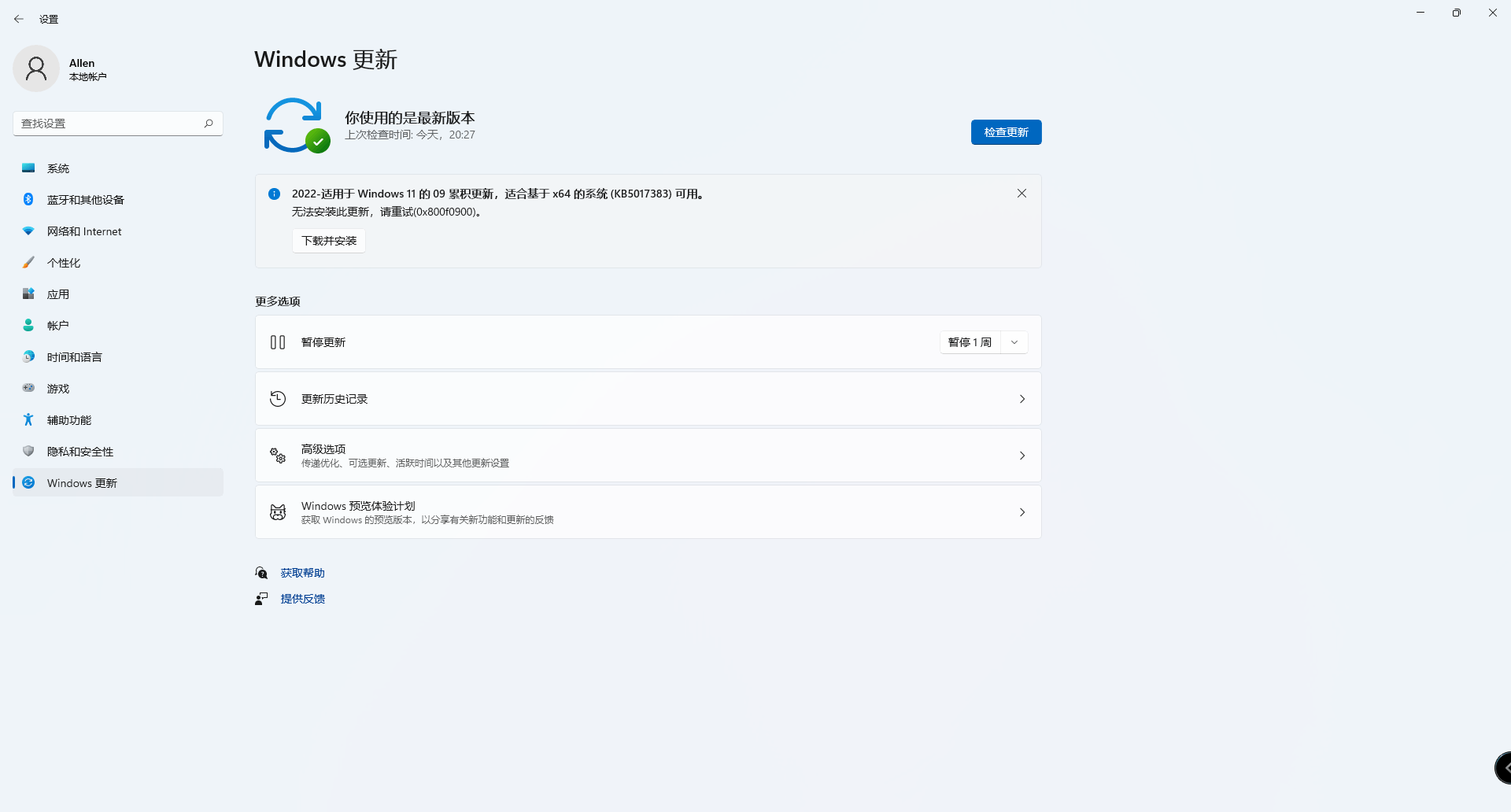Select 游戏 in the sidebar

(118, 389)
